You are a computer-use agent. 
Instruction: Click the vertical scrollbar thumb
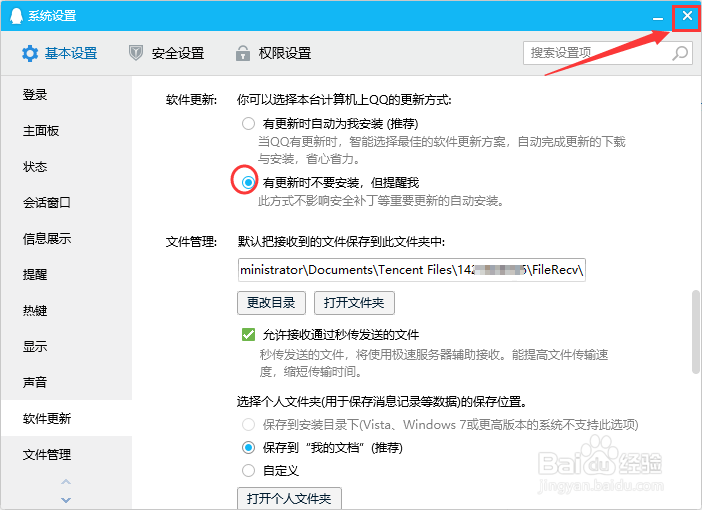pyautogui.click(x=695, y=332)
